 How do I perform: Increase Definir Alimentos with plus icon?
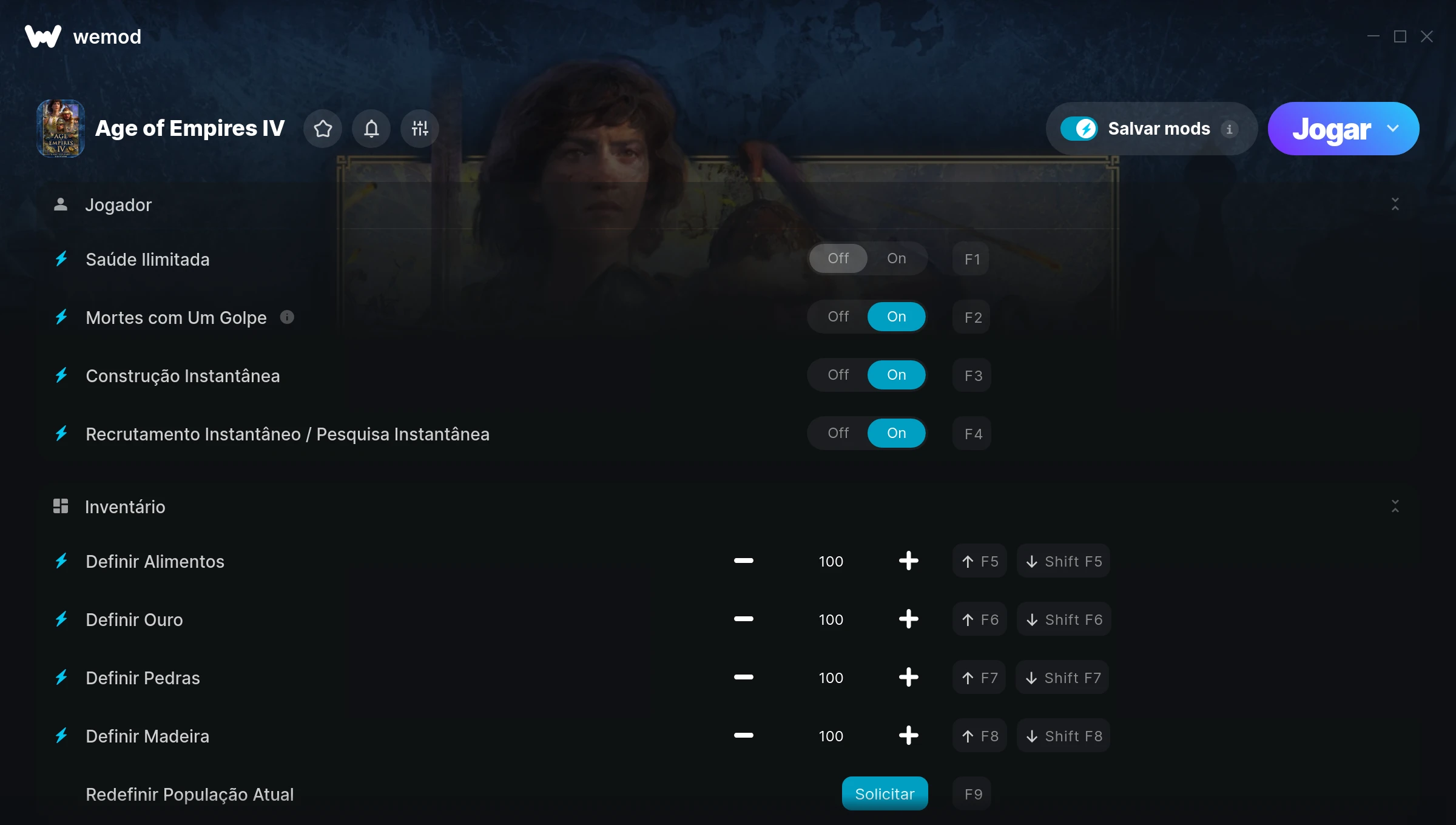tap(908, 561)
